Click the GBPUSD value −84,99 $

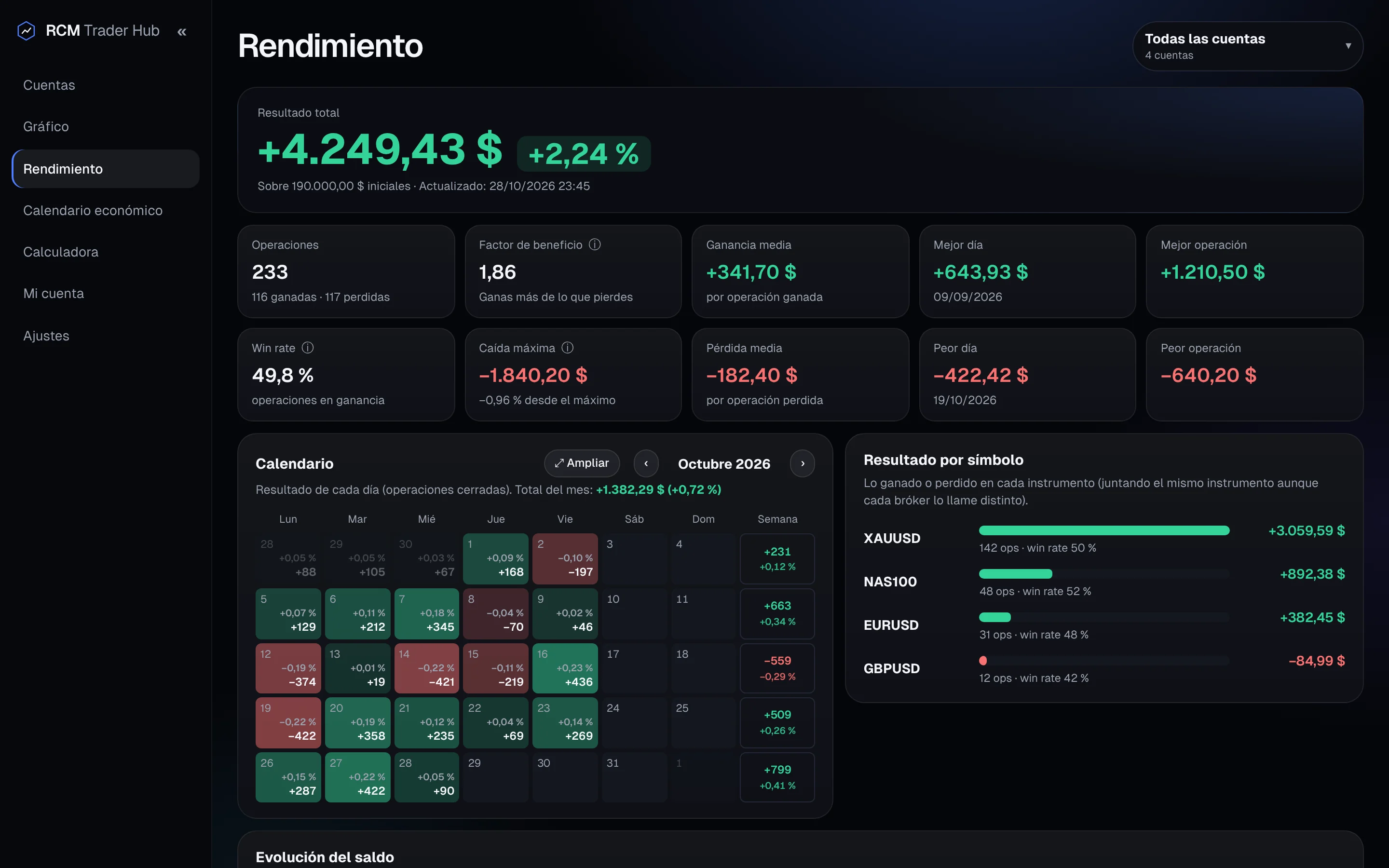coord(1317,661)
